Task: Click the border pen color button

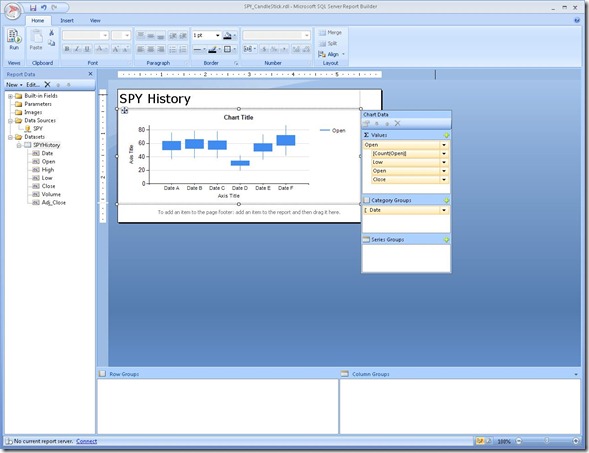Action: click(x=213, y=49)
